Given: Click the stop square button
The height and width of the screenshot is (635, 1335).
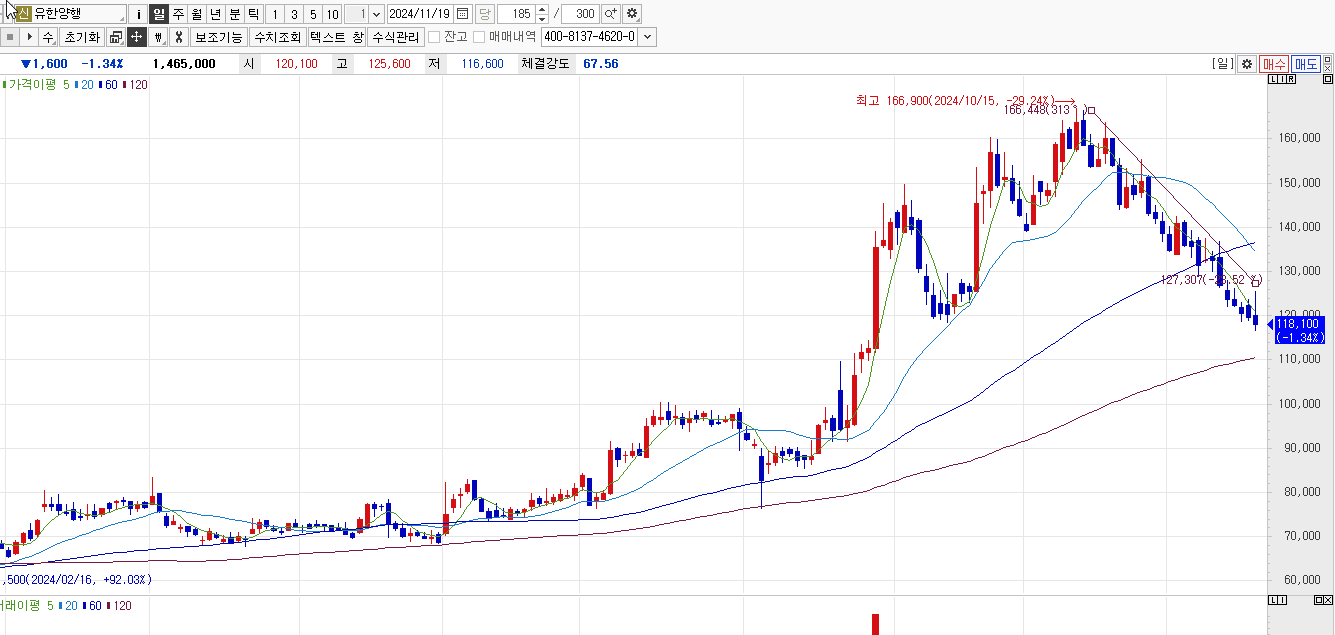Looking at the screenshot, I should 10,37.
